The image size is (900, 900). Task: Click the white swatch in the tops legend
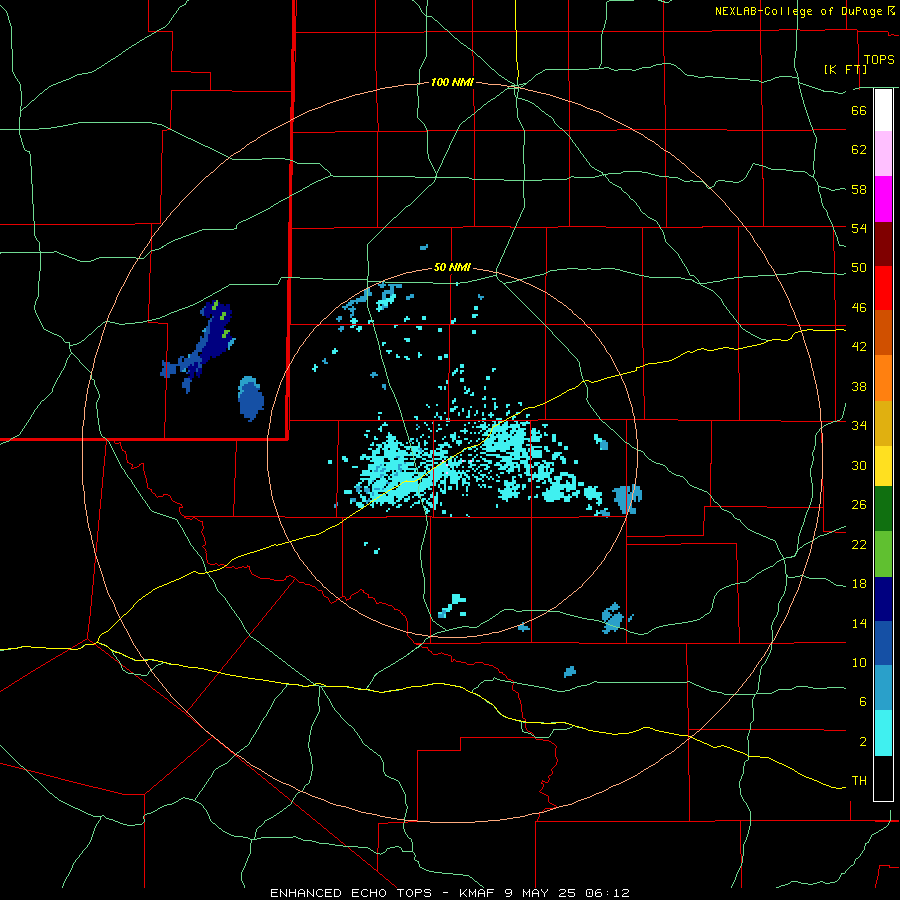[883, 110]
